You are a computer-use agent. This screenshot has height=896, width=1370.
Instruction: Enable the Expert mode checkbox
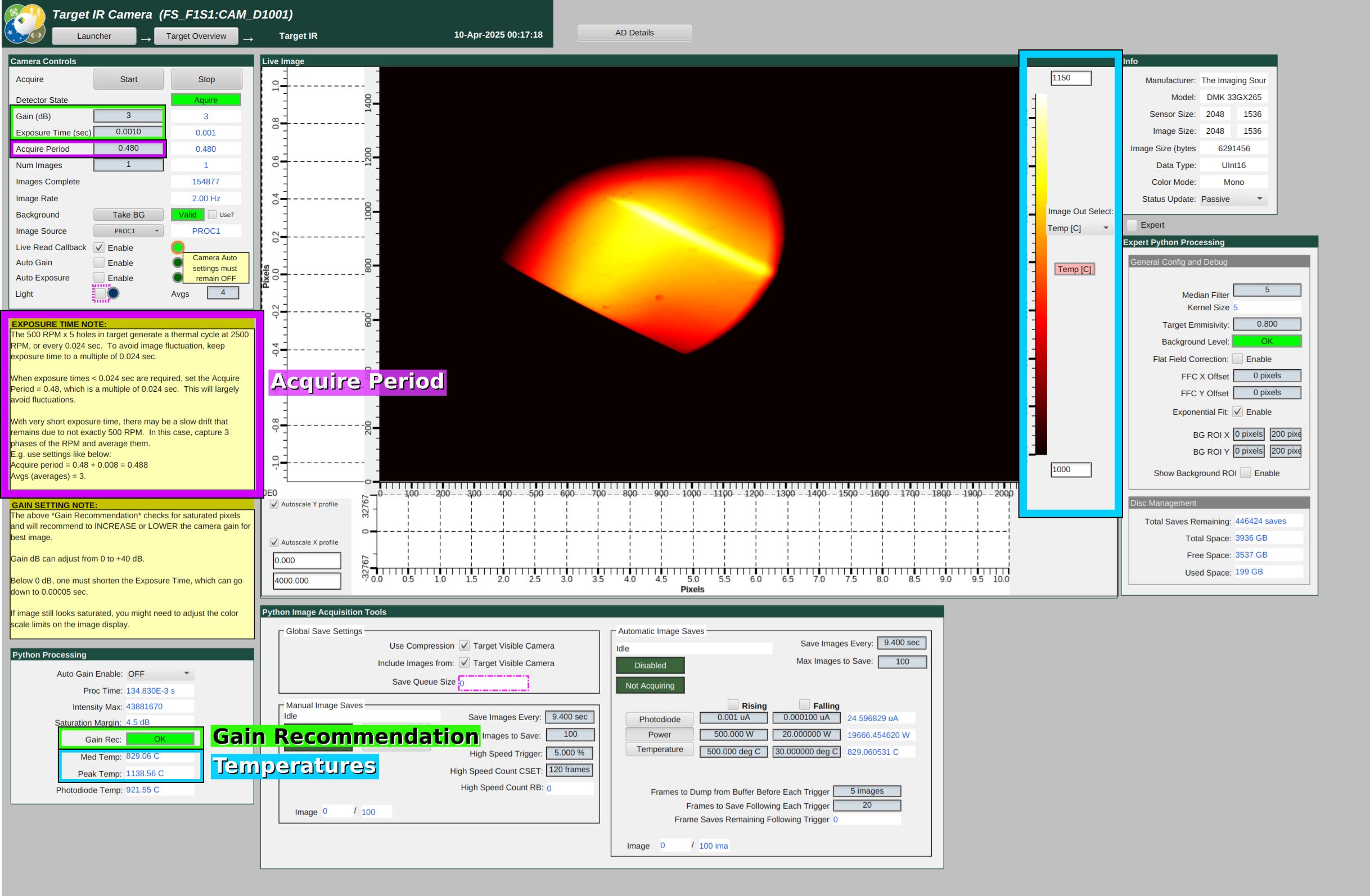pyautogui.click(x=1132, y=225)
